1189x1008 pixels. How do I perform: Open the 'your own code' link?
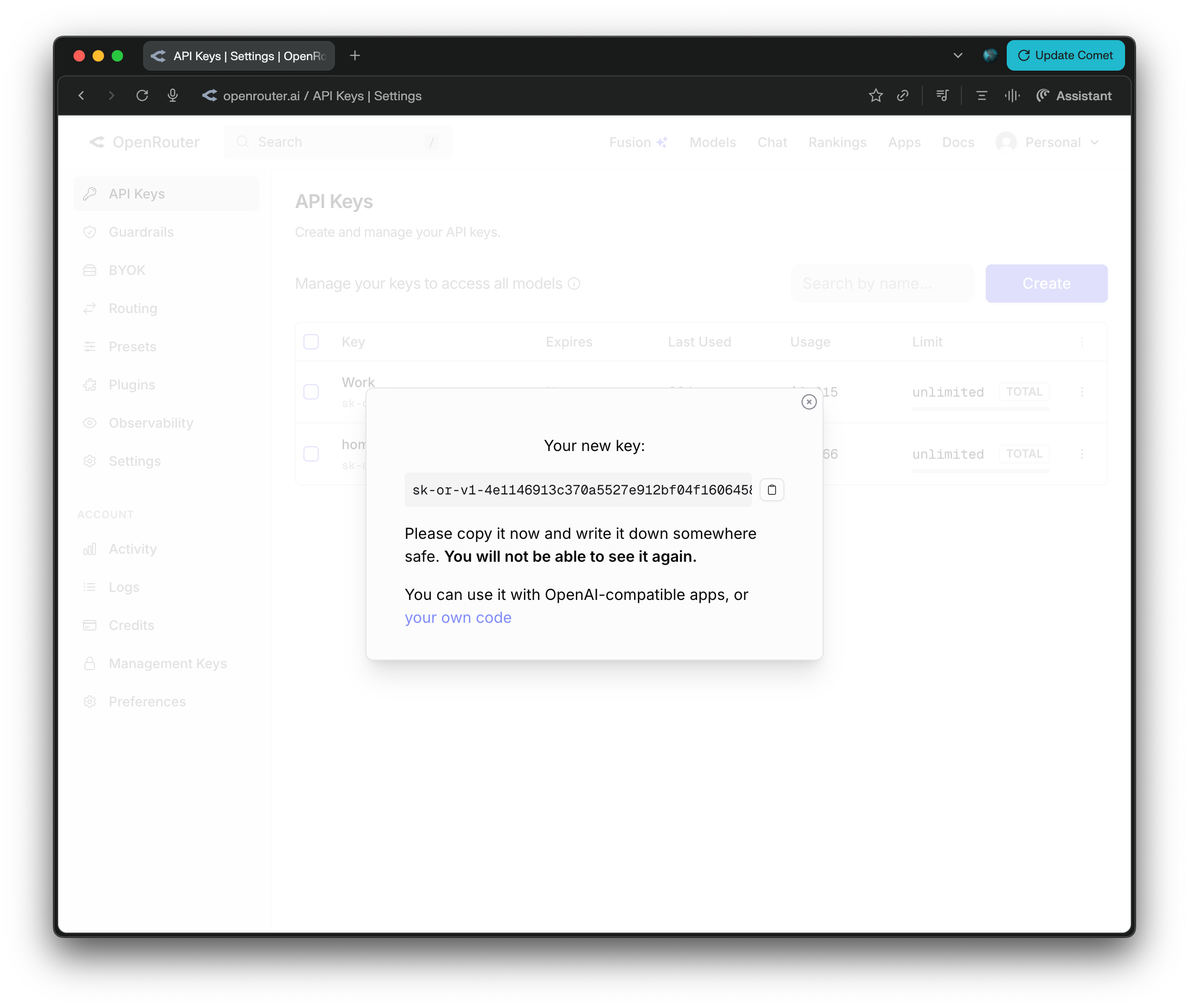coord(458,618)
